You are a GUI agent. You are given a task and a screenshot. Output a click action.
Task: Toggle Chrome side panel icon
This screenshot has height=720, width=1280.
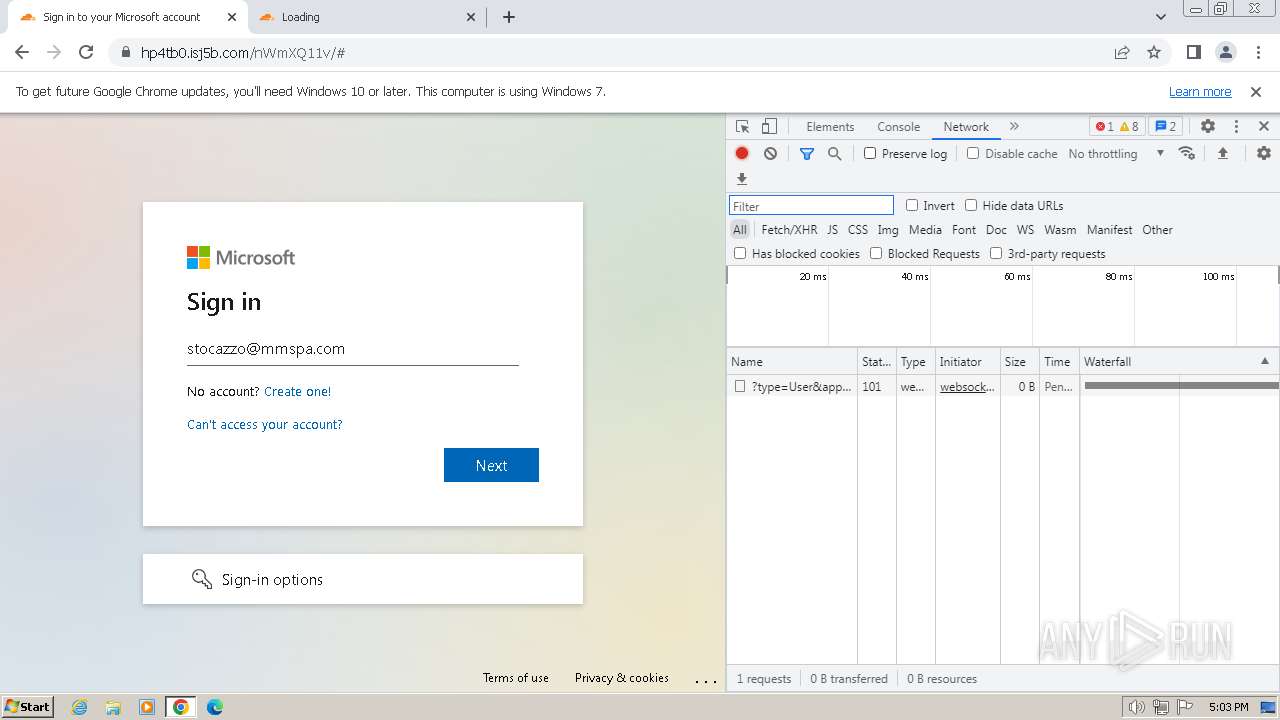point(1193,52)
